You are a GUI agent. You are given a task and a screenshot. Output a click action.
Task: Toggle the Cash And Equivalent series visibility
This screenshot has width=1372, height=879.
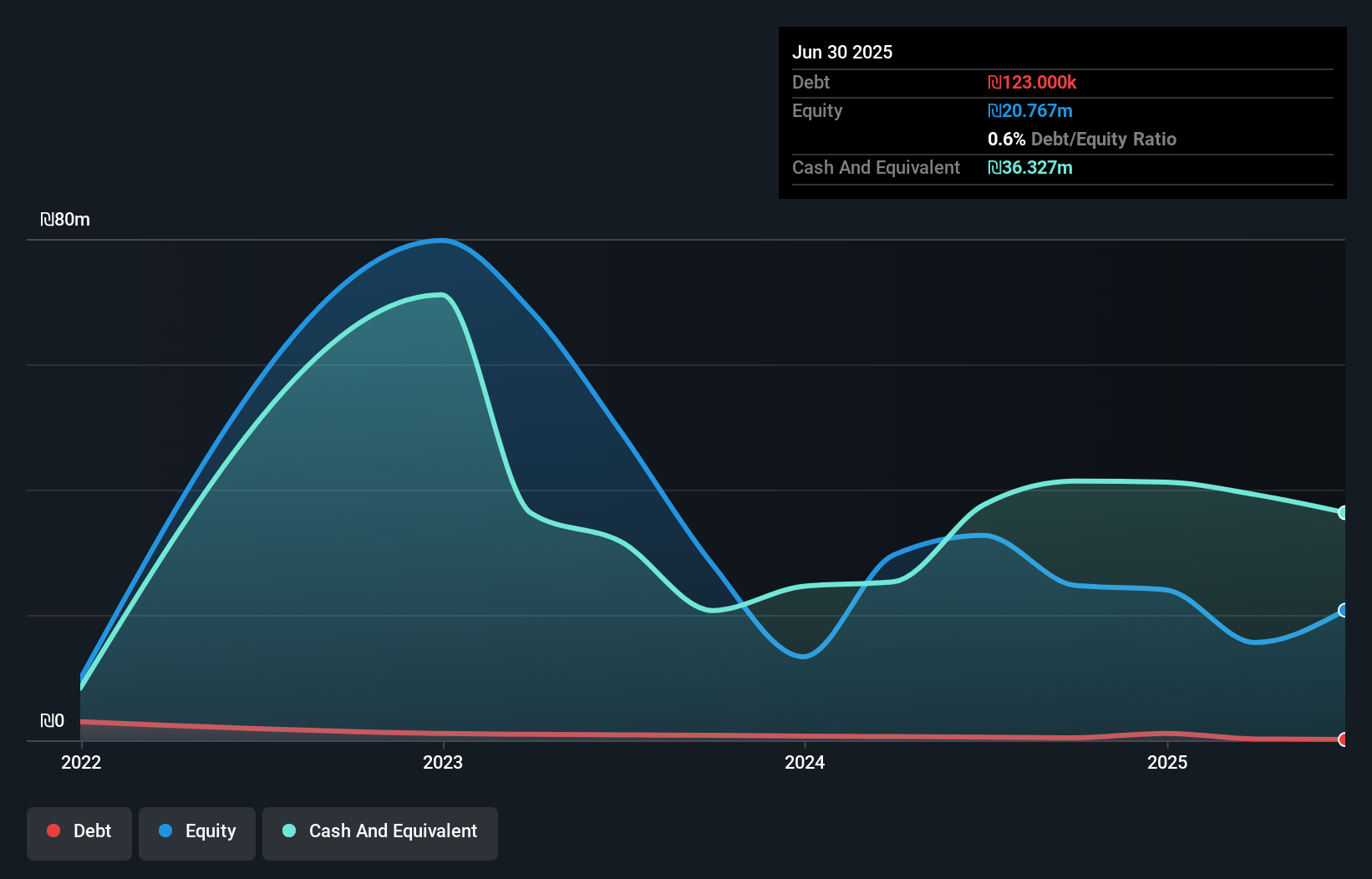pos(379,833)
